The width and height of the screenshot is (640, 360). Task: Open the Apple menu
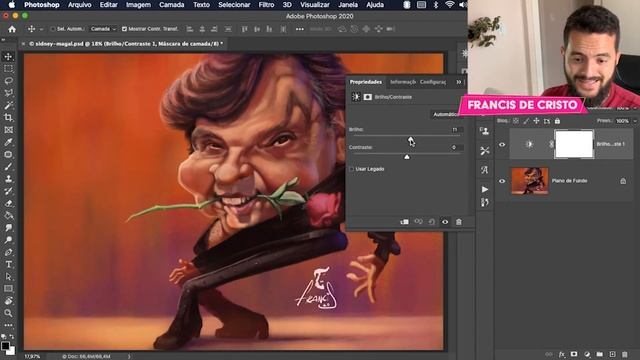[x=11, y=5]
